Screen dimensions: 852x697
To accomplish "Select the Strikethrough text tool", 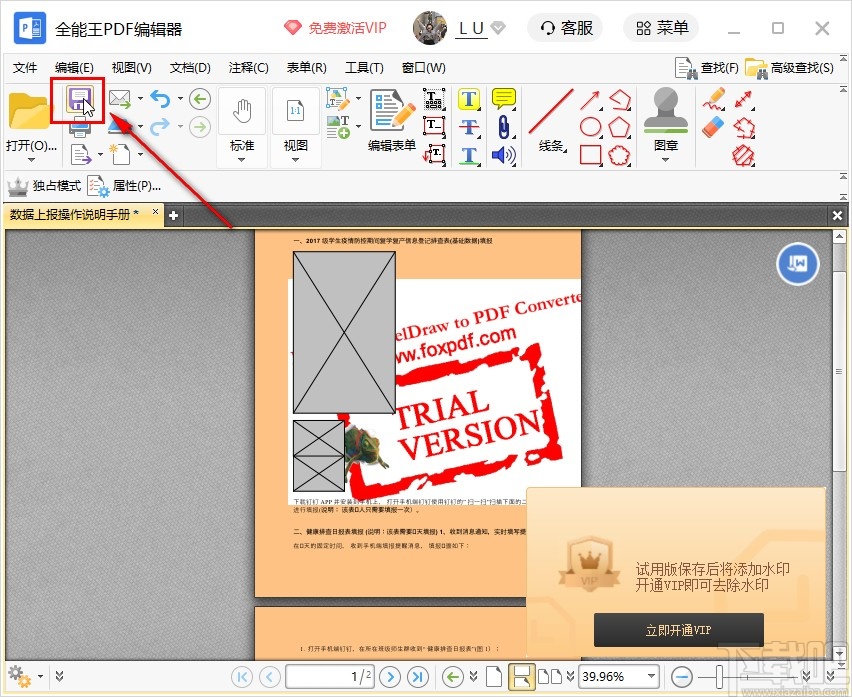I will 469,127.
